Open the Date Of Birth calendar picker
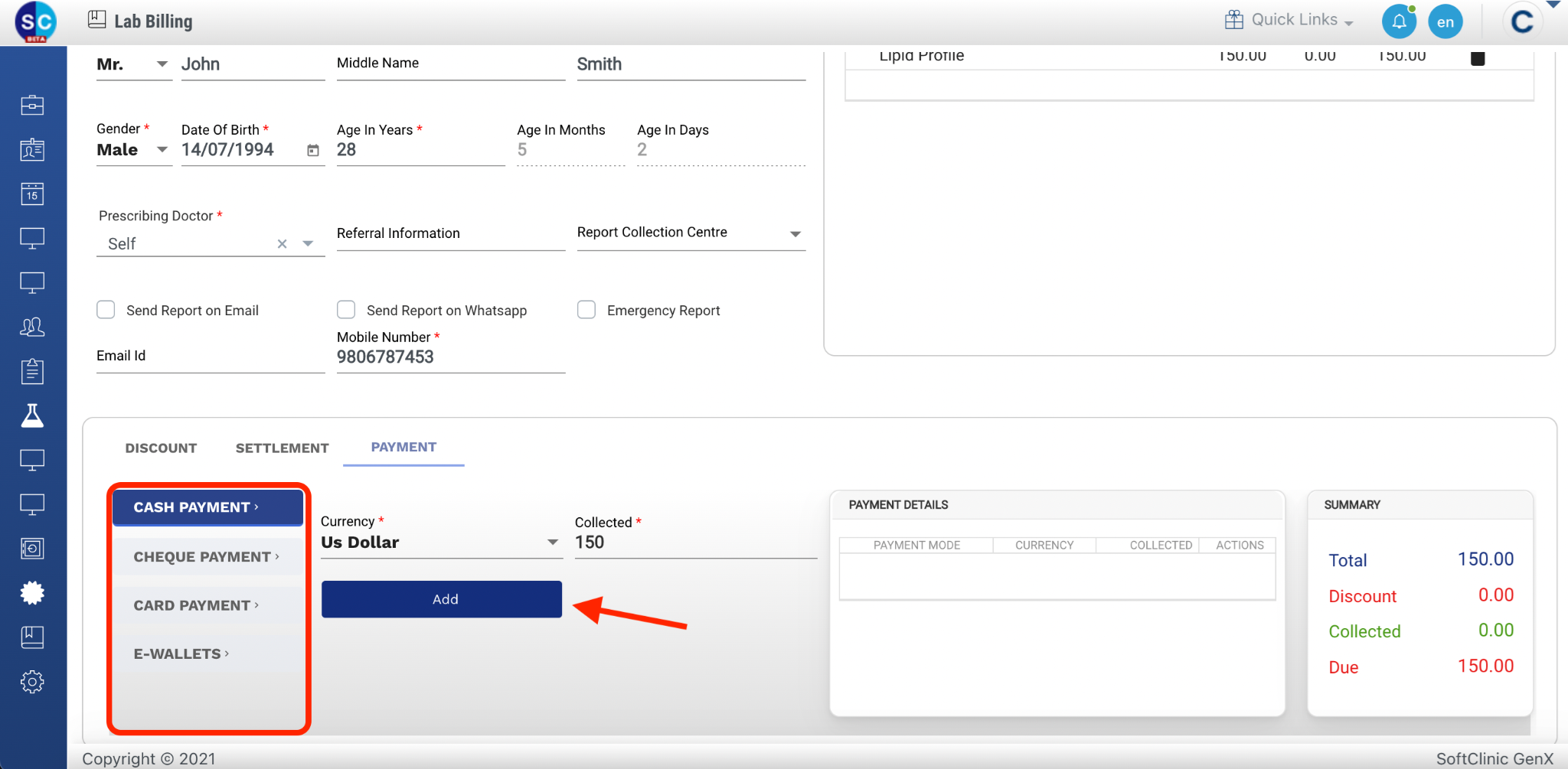Viewport: 1568px width, 769px height. (x=313, y=151)
